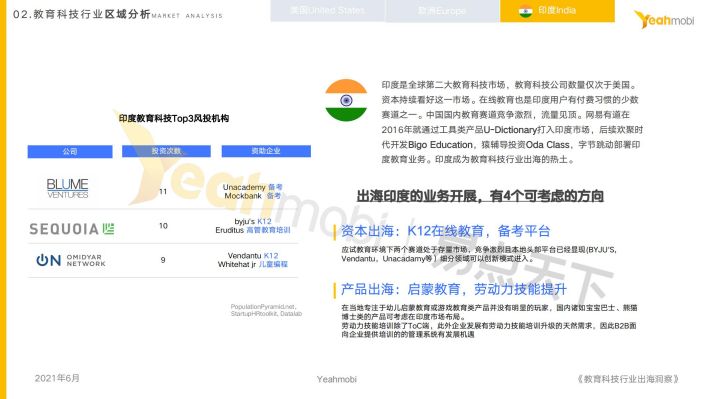Click investment count 11 for Blume
Screen dimensions: 710x399
(x=163, y=192)
